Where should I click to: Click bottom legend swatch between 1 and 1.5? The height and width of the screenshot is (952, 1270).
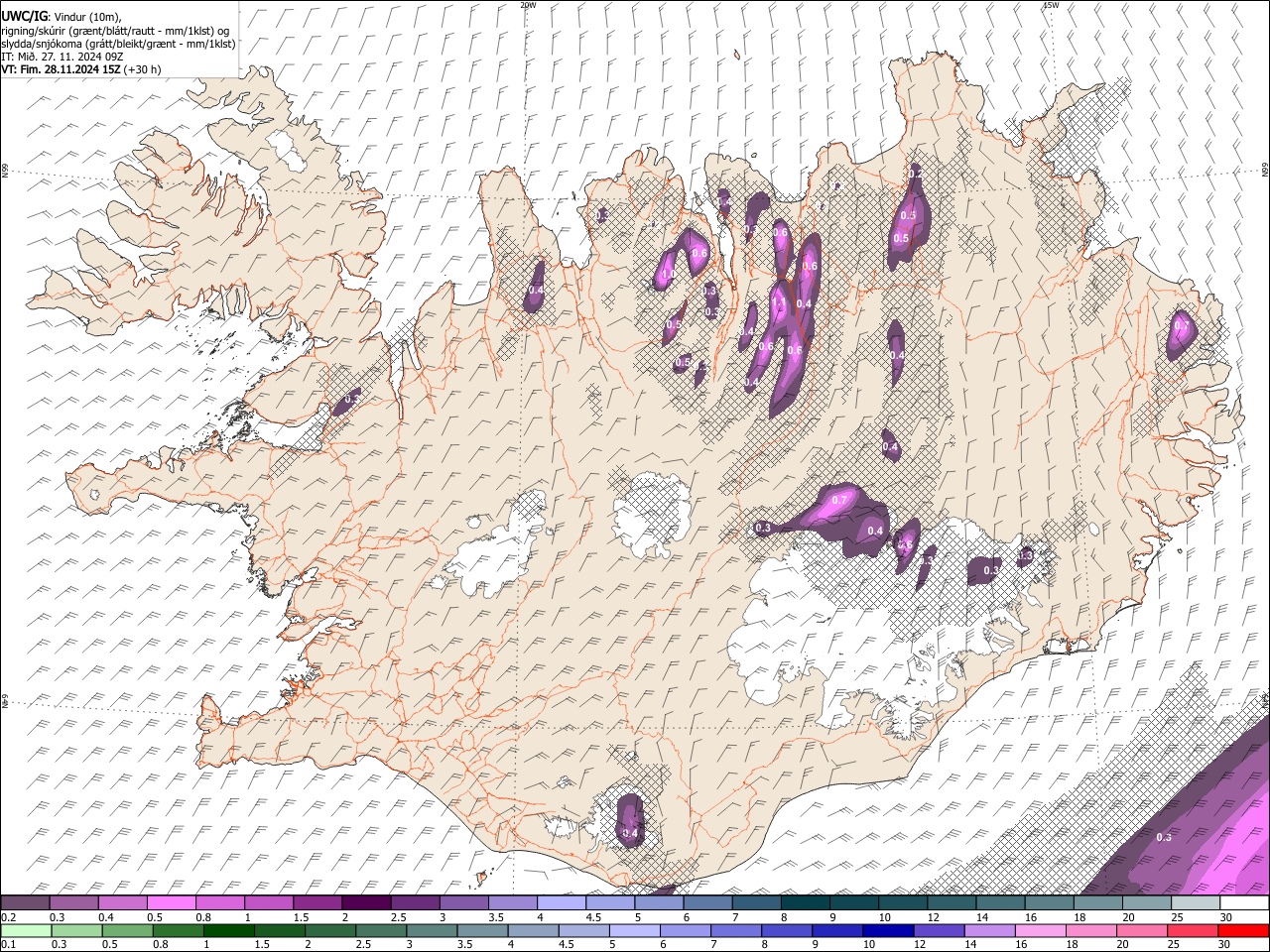pyautogui.click(x=228, y=930)
